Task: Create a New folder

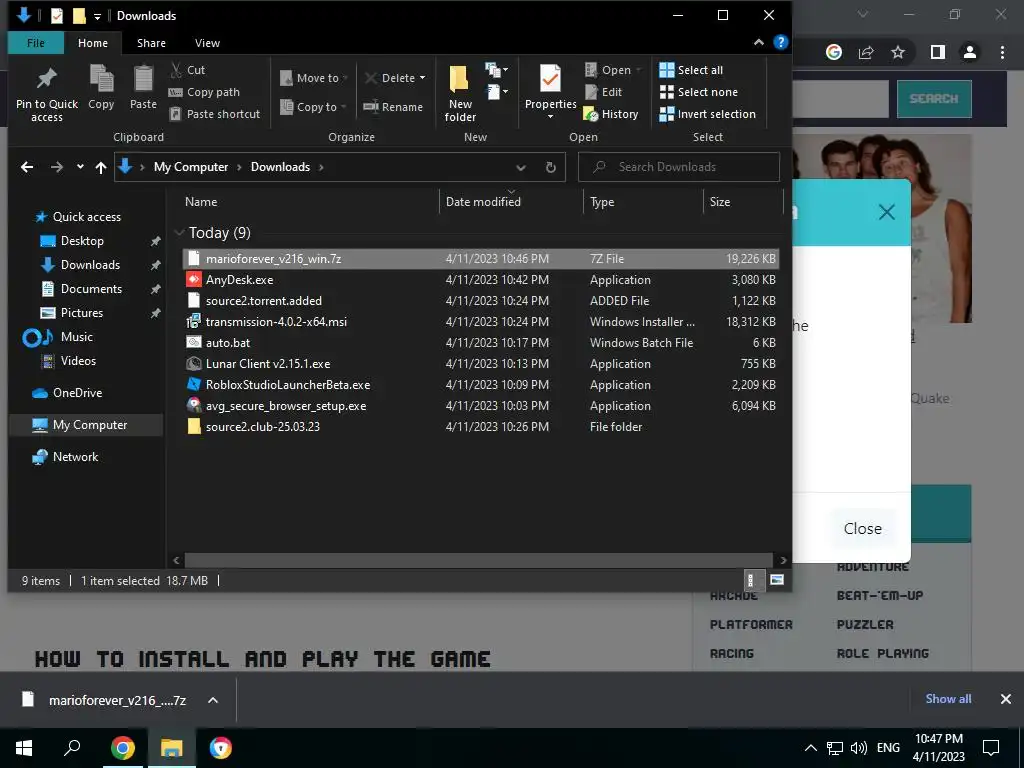Action: 460,93
